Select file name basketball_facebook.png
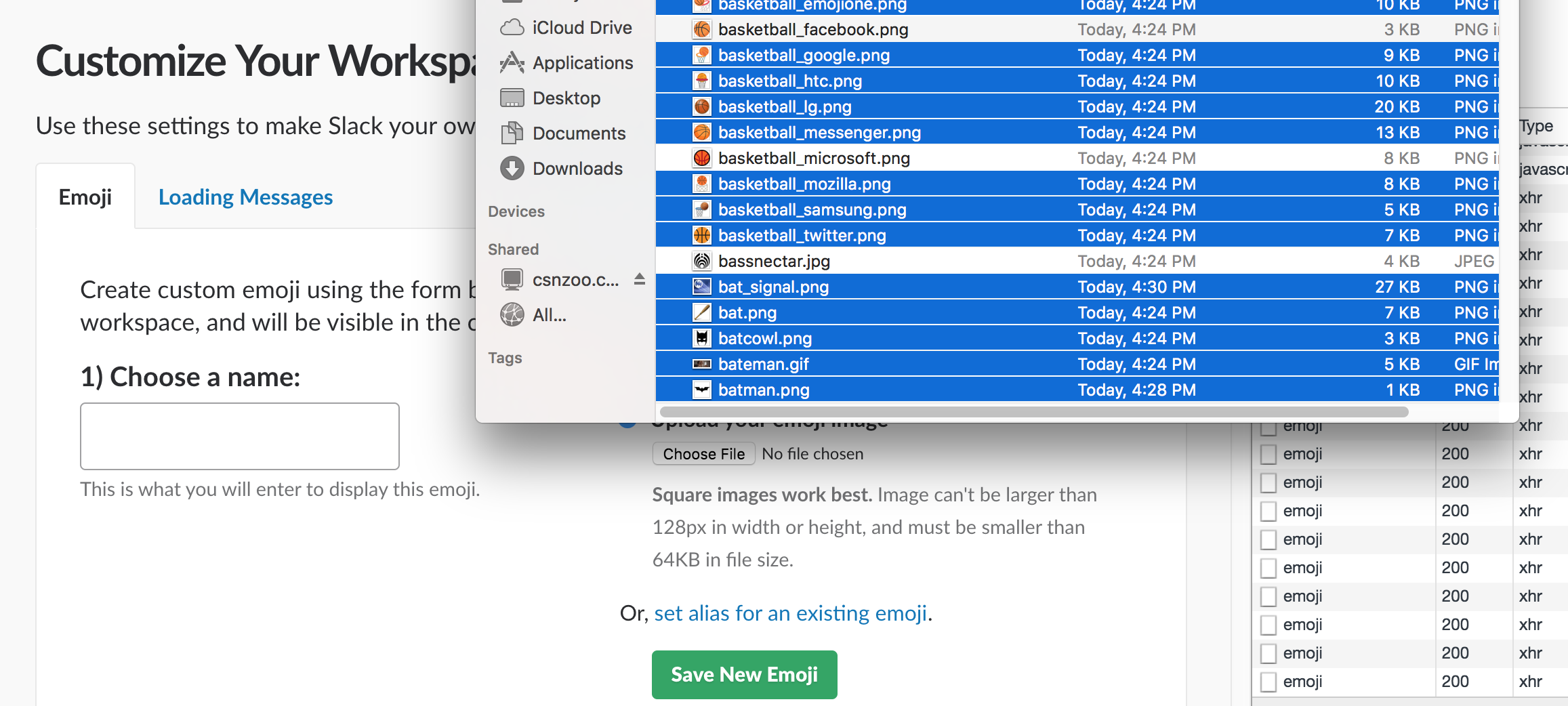 click(813, 30)
